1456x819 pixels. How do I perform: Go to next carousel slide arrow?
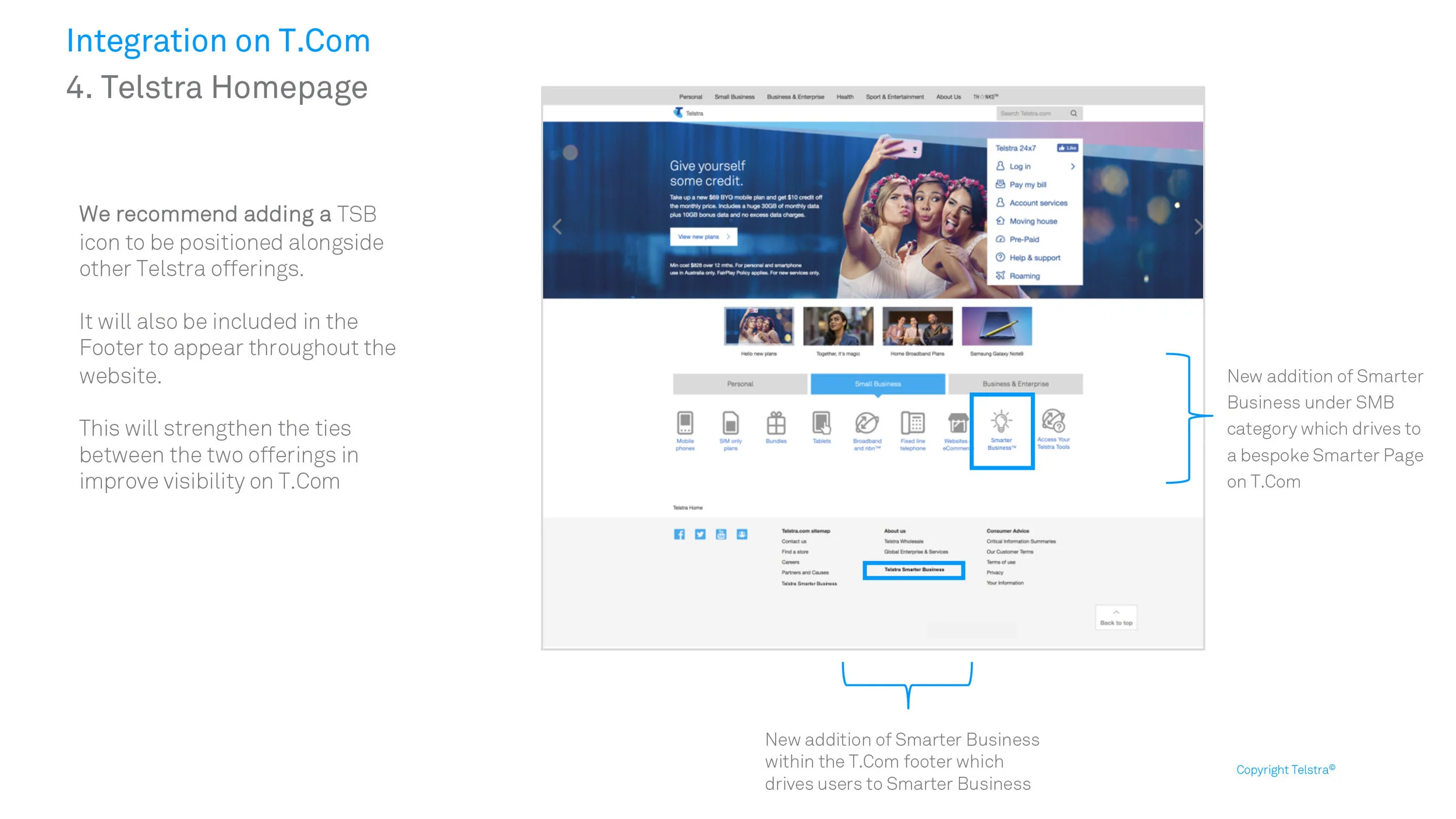pos(1197,226)
